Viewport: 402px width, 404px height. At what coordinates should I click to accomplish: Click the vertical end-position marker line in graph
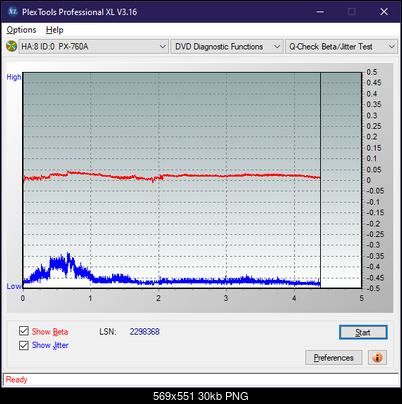point(320,180)
